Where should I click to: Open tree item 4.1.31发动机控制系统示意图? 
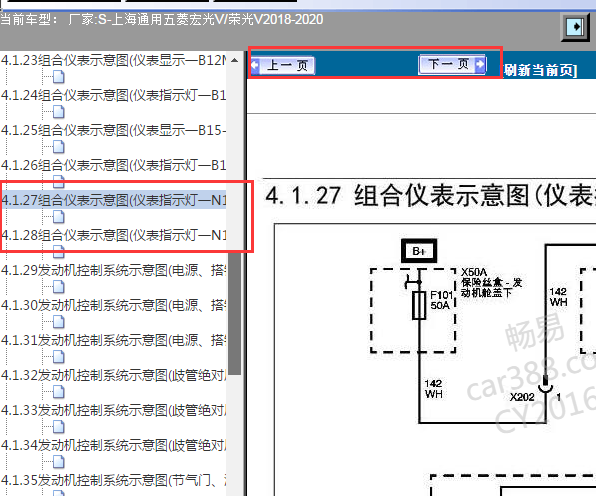point(113,340)
